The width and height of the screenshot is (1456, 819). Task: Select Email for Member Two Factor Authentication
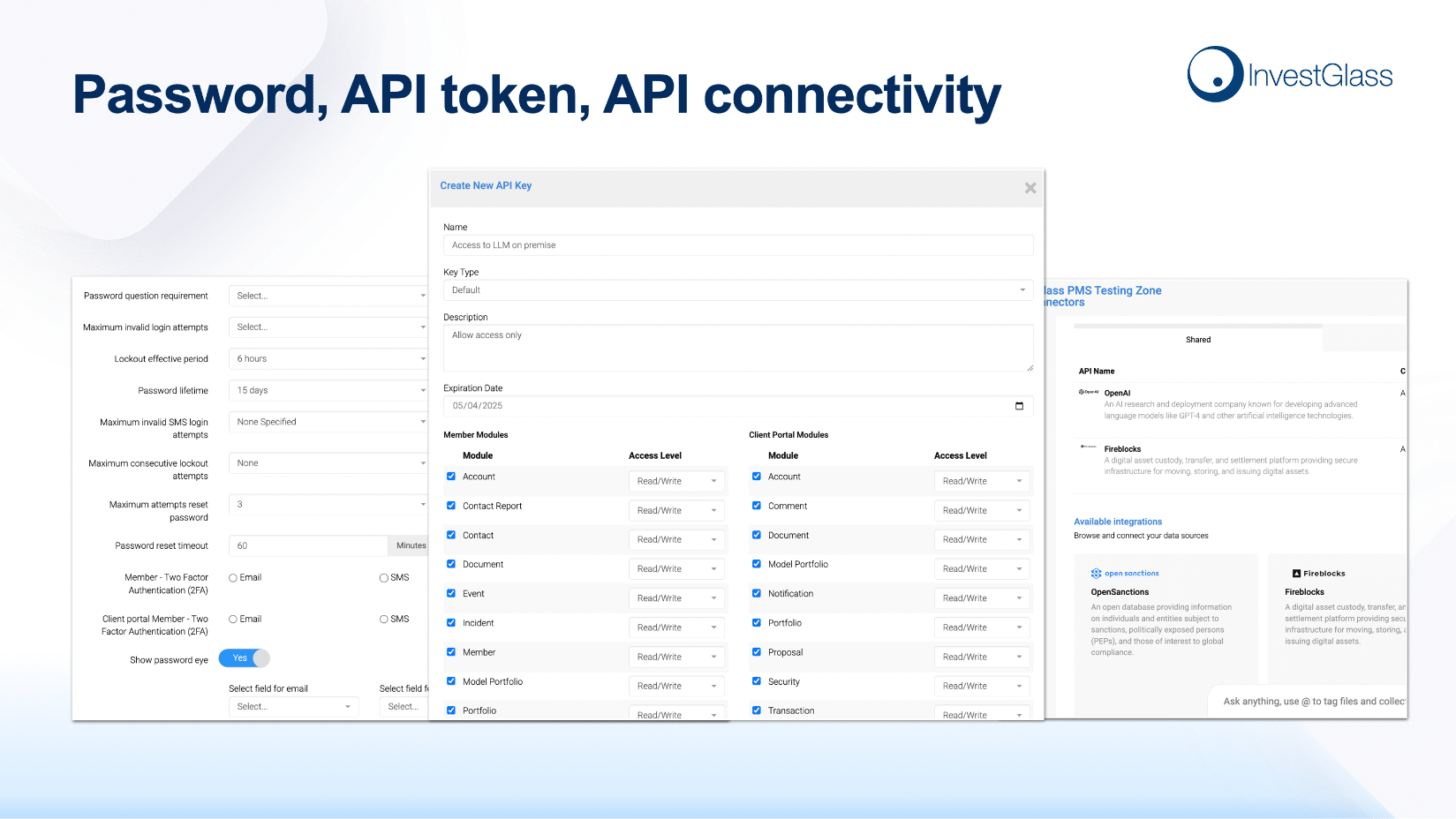click(x=233, y=578)
